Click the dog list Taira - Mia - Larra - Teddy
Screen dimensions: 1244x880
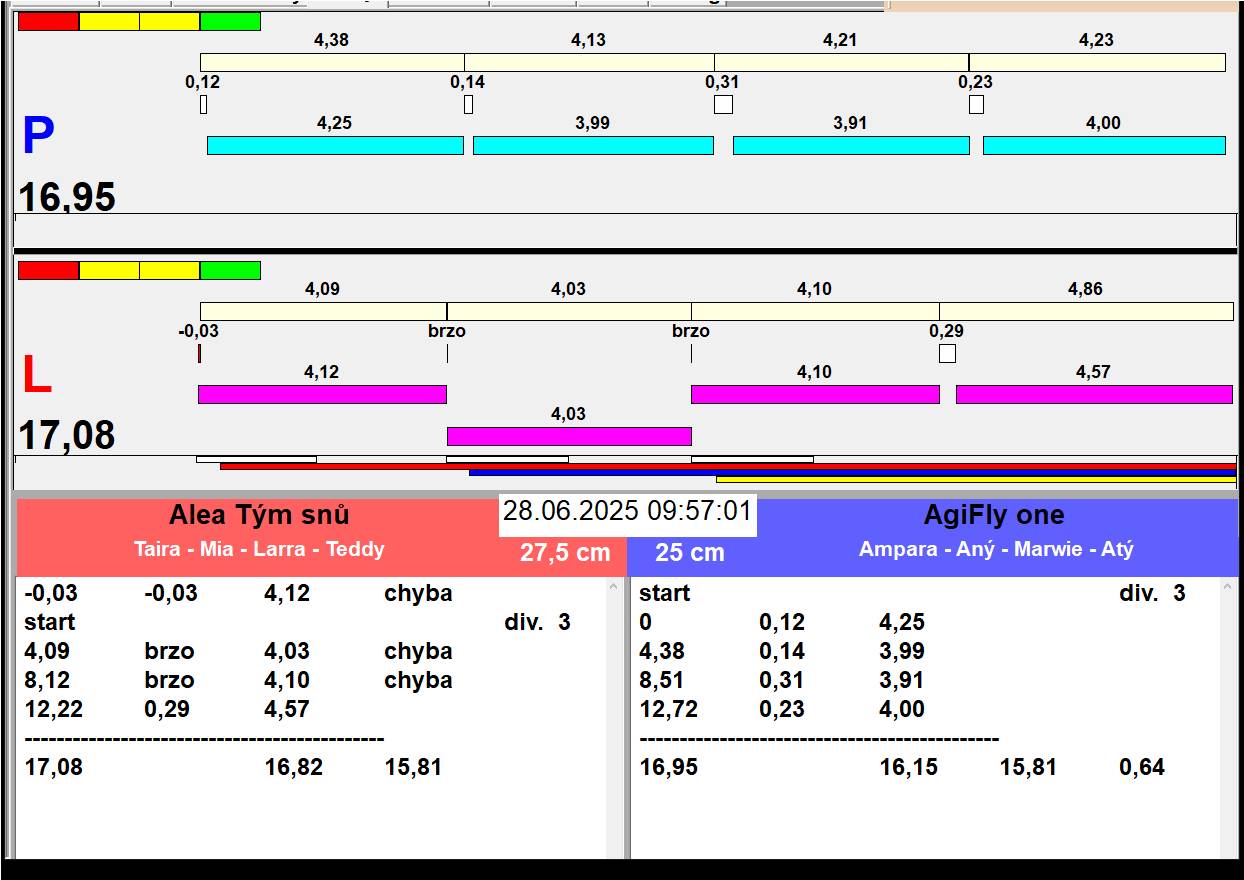[x=259, y=549]
